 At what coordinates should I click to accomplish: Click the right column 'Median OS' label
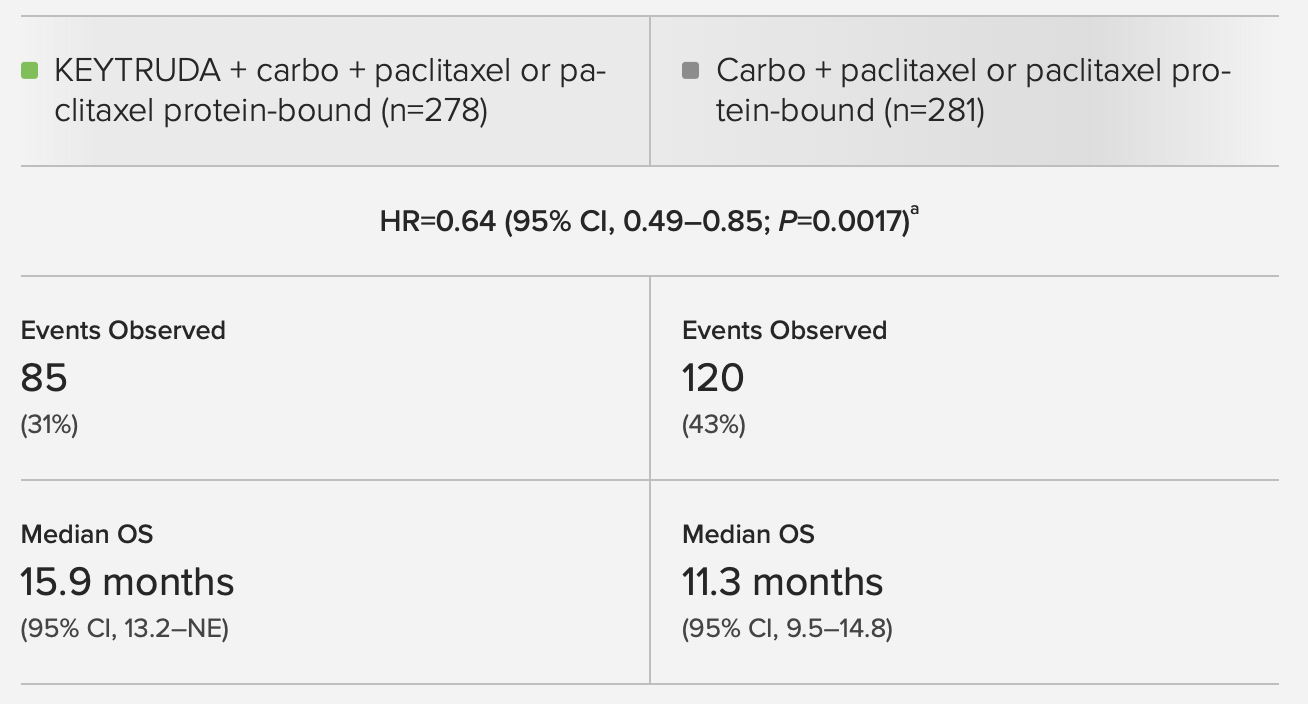coord(748,534)
